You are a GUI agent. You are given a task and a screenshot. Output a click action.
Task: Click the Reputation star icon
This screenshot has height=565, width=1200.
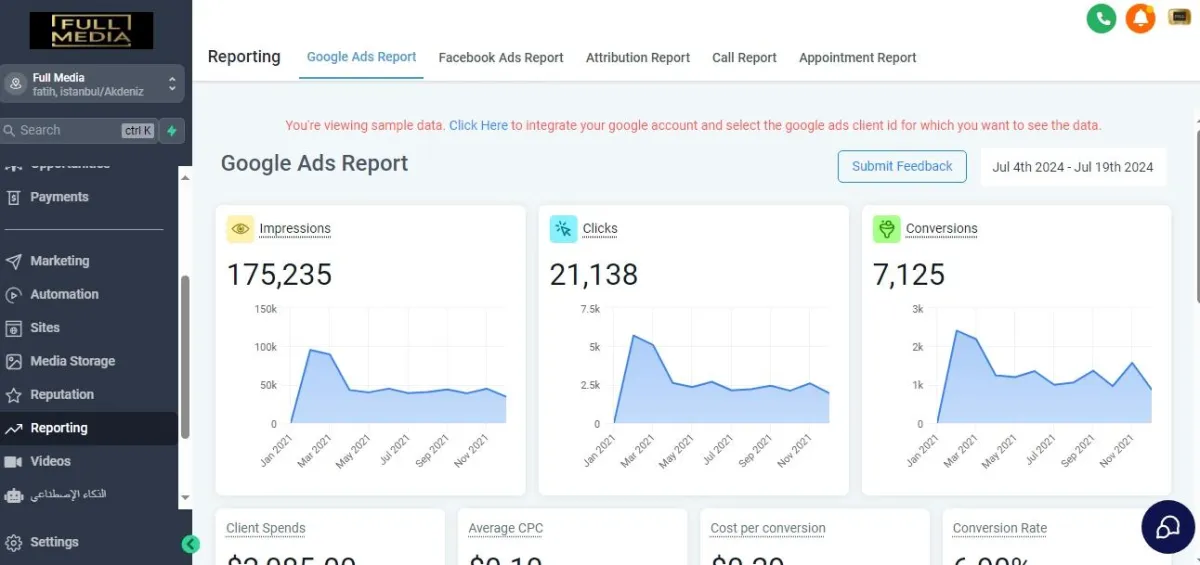point(13,395)
